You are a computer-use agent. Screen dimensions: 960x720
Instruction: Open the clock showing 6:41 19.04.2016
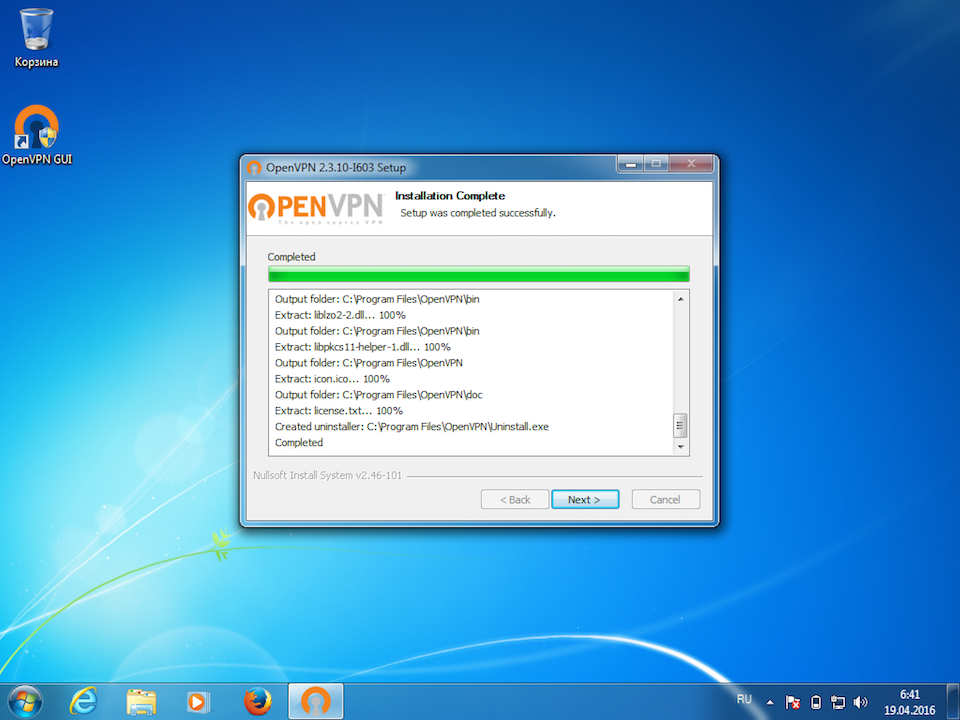pyautogui.click(x=909, y=702)
